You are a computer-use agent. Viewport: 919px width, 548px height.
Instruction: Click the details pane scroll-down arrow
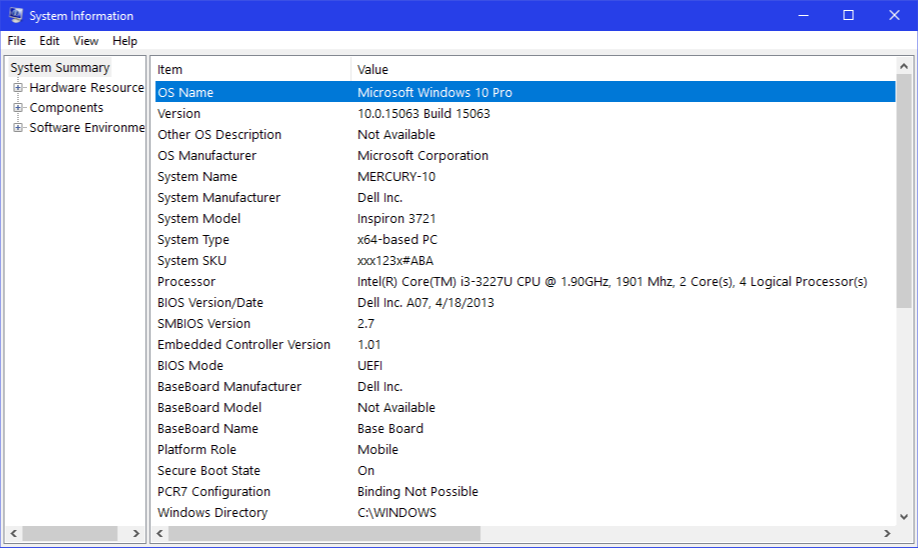pyautogui.click(x=904, y=516)
